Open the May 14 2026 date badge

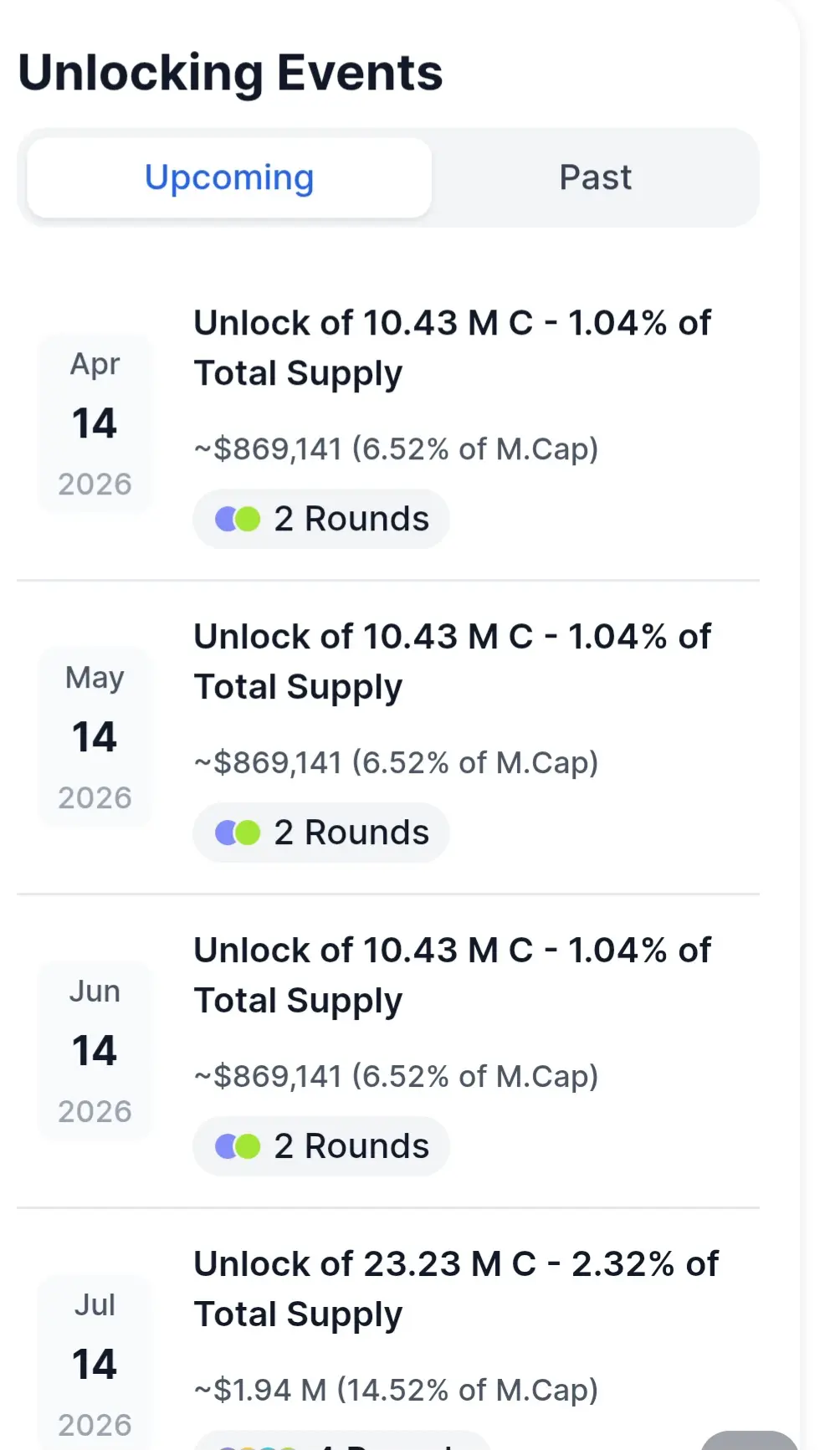click(95, 737)
